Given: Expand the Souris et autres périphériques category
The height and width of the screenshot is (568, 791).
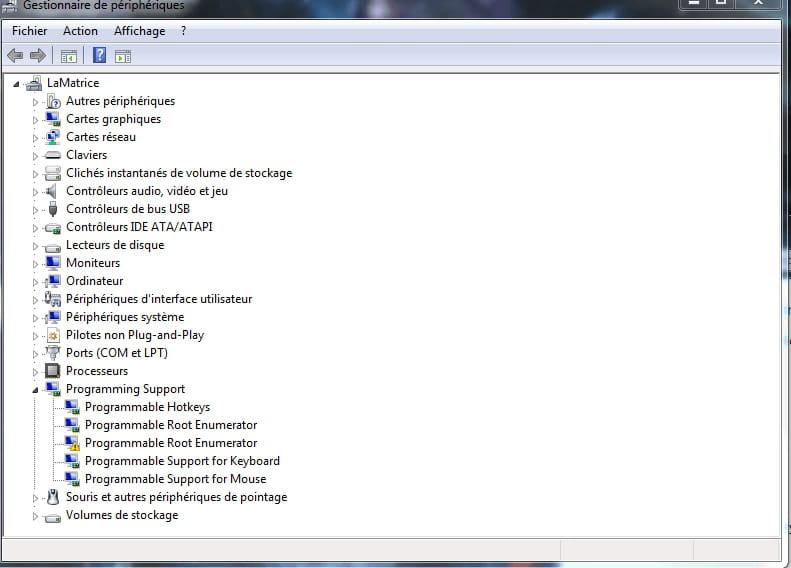Looking at the screenshot, I should pos(35,498).
